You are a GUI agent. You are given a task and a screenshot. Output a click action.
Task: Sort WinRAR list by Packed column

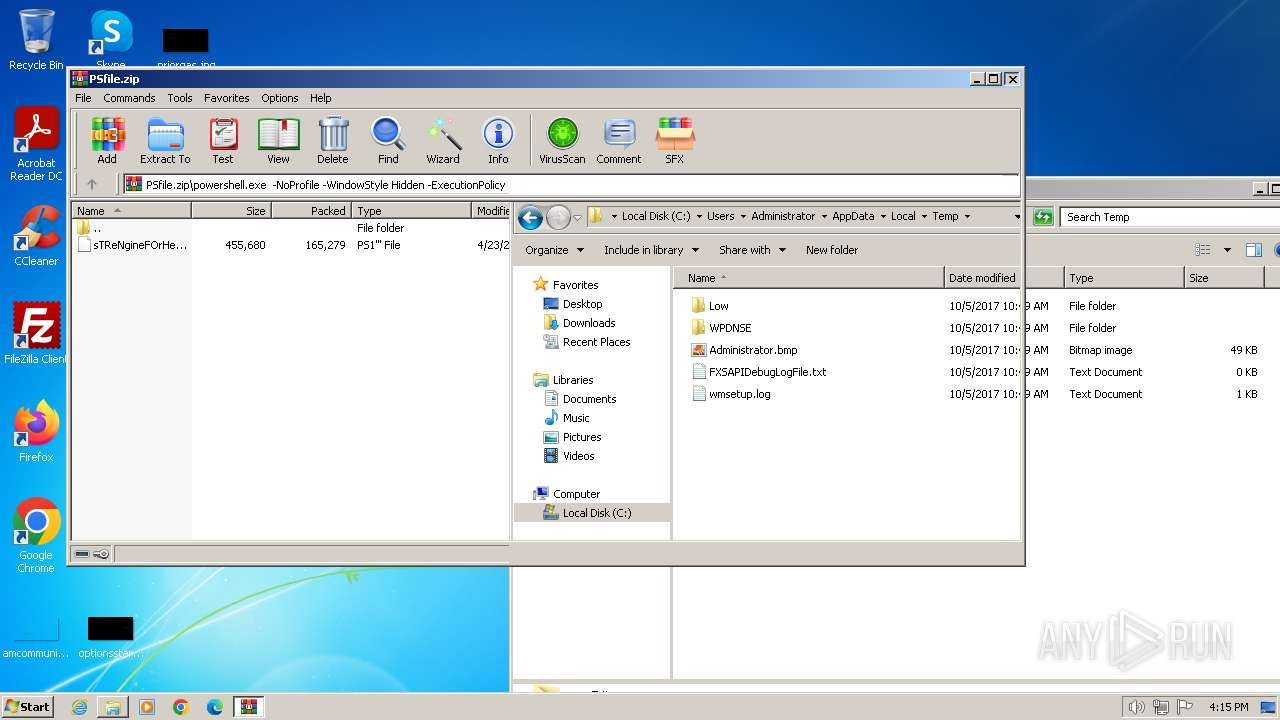(311, 210)
